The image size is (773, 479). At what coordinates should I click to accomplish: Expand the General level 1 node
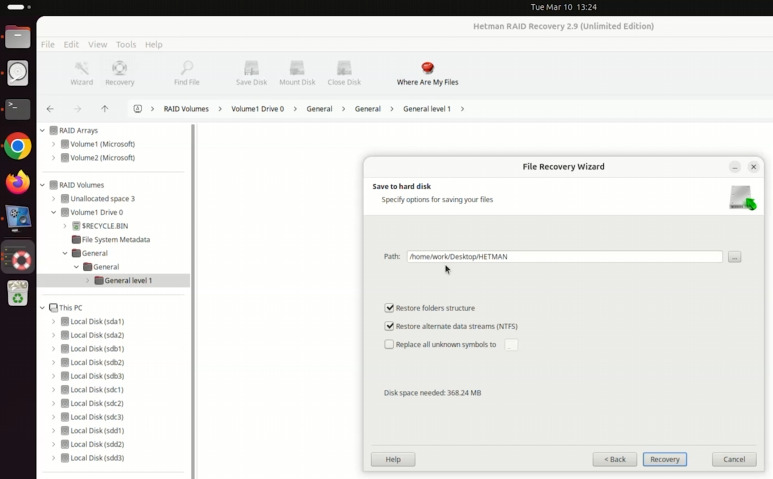tap(88, 280)
